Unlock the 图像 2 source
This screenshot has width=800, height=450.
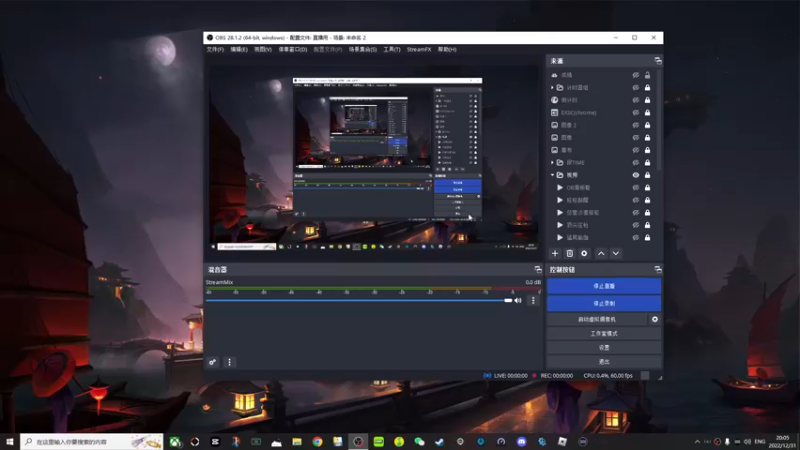[x=647, y=125]
